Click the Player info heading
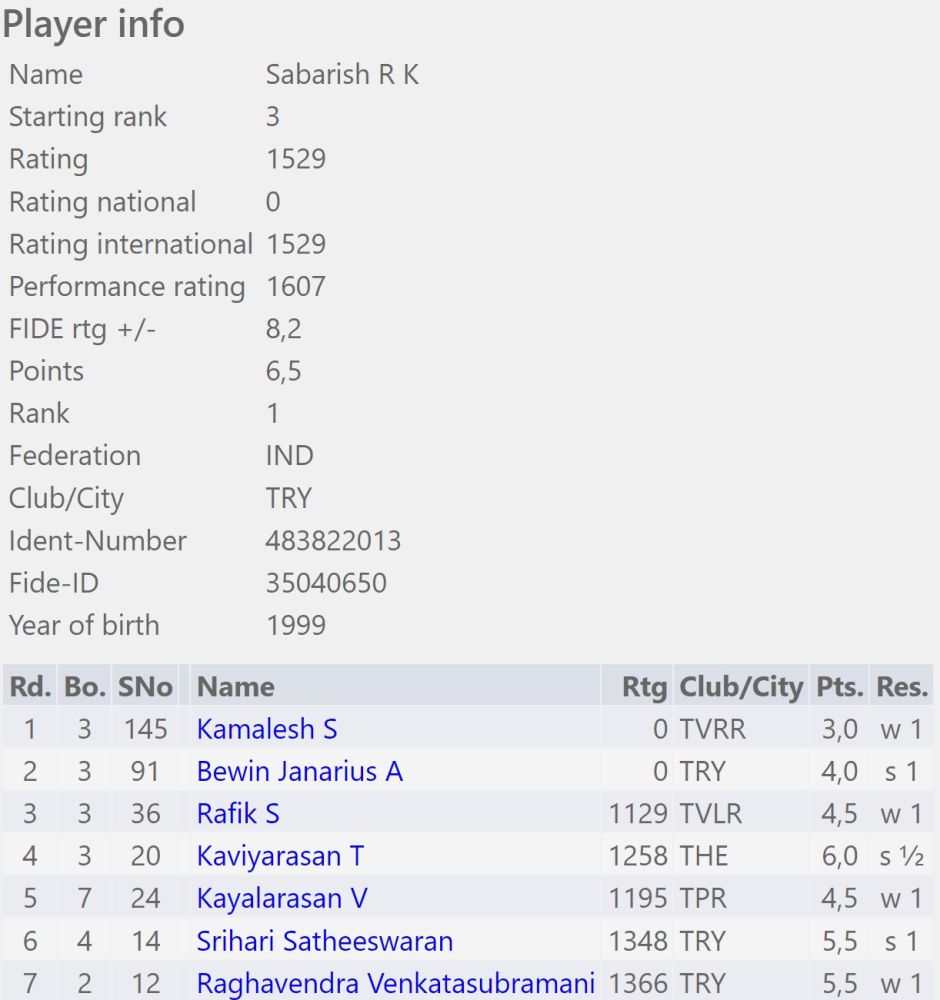This screenshot has height=1000, width=940. point(93,25)
